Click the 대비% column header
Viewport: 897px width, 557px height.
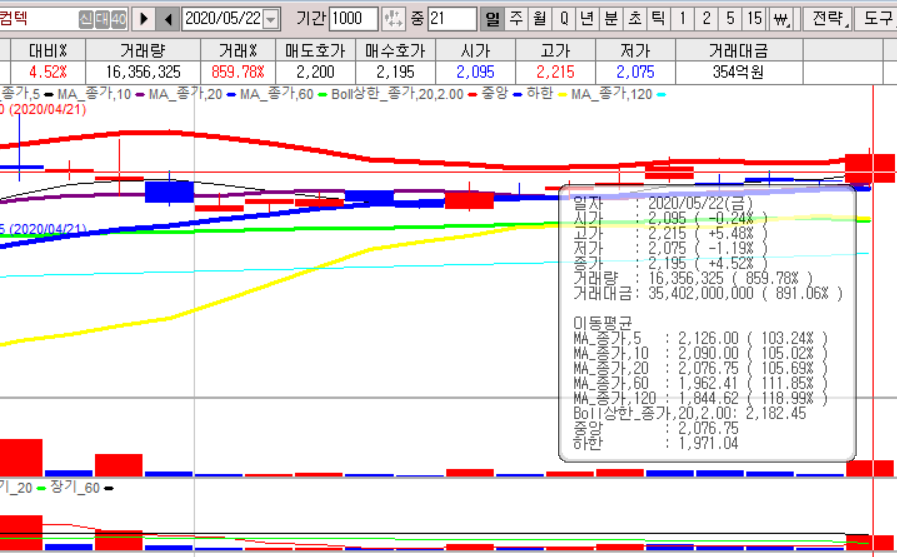point(48,50)
